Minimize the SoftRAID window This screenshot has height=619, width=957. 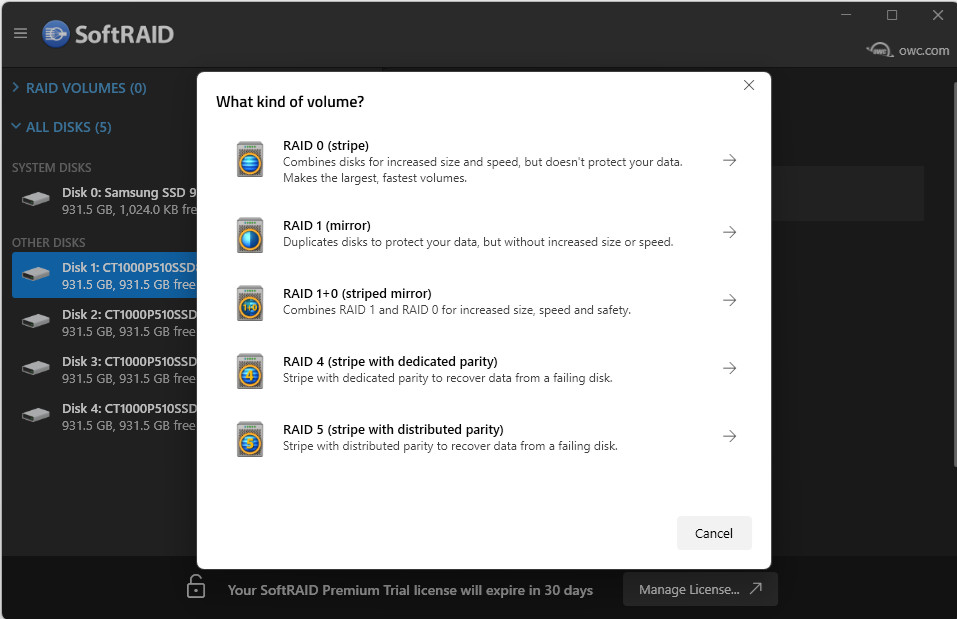click(846, 15)
